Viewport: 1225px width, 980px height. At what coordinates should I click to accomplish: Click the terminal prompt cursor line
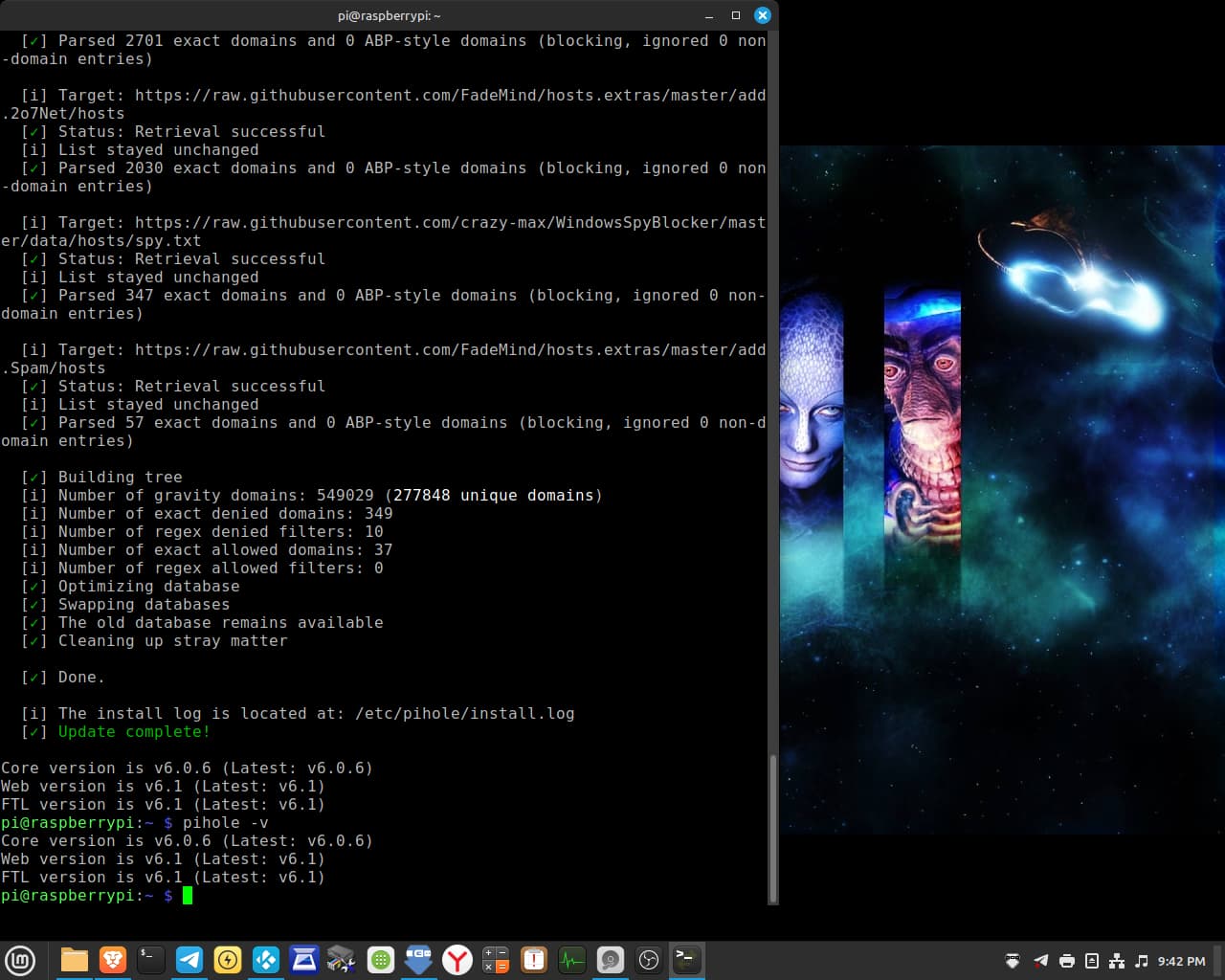tap(188, 896)
